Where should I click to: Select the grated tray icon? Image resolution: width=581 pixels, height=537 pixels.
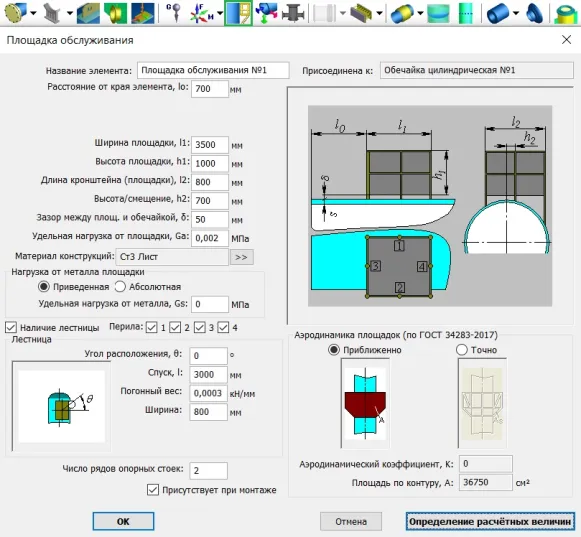[361, 13]
